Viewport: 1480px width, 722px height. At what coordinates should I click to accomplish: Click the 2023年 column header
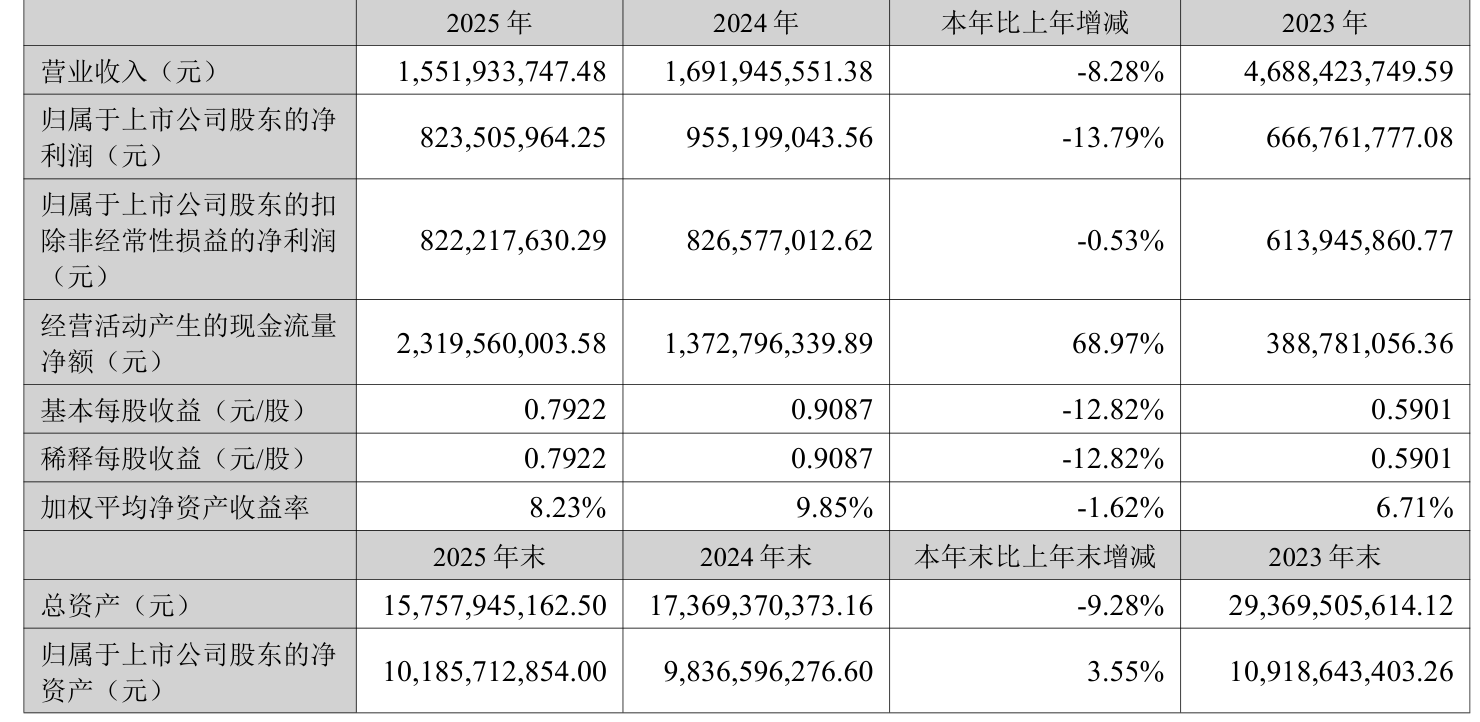[x=1329, y=23]
